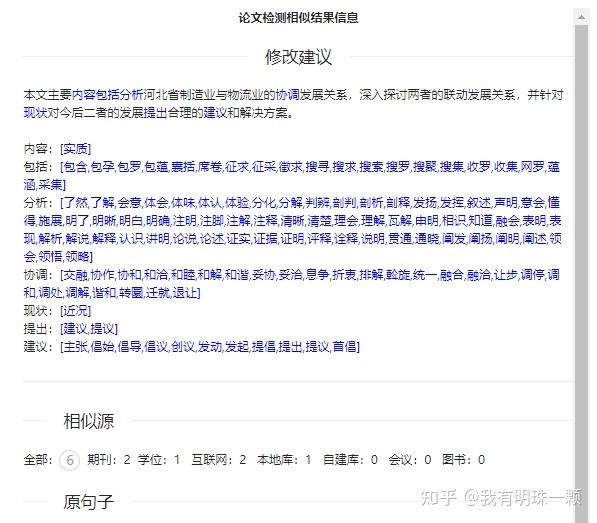Filter similar sources by 期刊: 2
This screenshot has width=597, height=523.
pyautogui.click(x=109, y=460)
